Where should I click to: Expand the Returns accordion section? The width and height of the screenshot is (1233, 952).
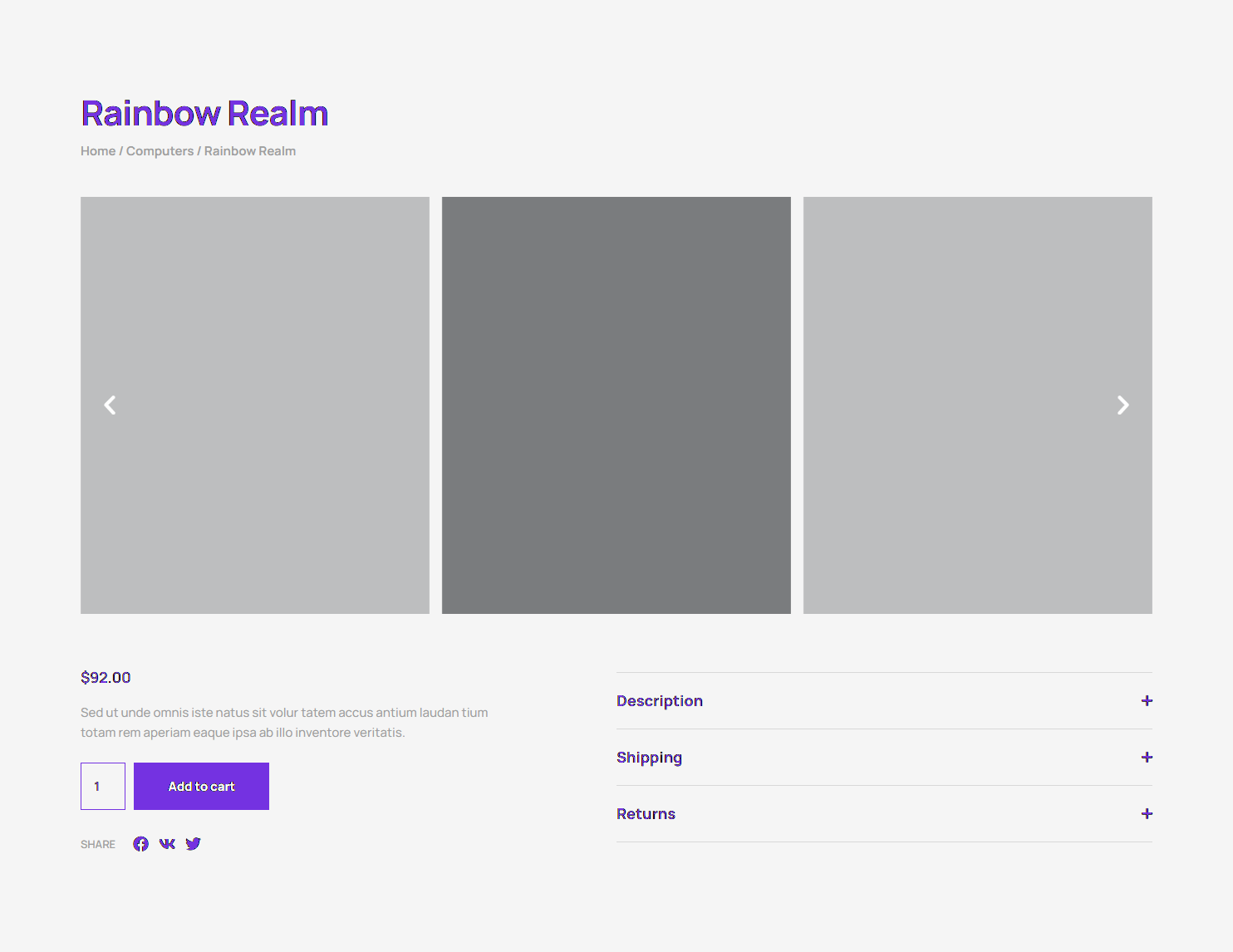646,814
